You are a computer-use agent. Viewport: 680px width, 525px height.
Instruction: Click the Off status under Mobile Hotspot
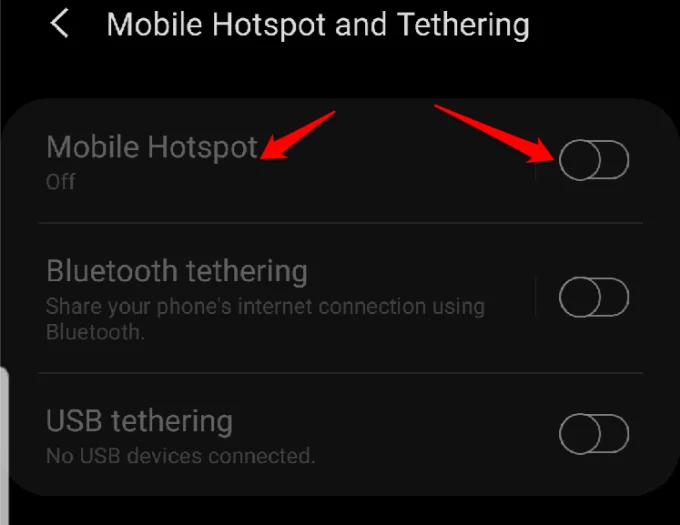point(61,182)
